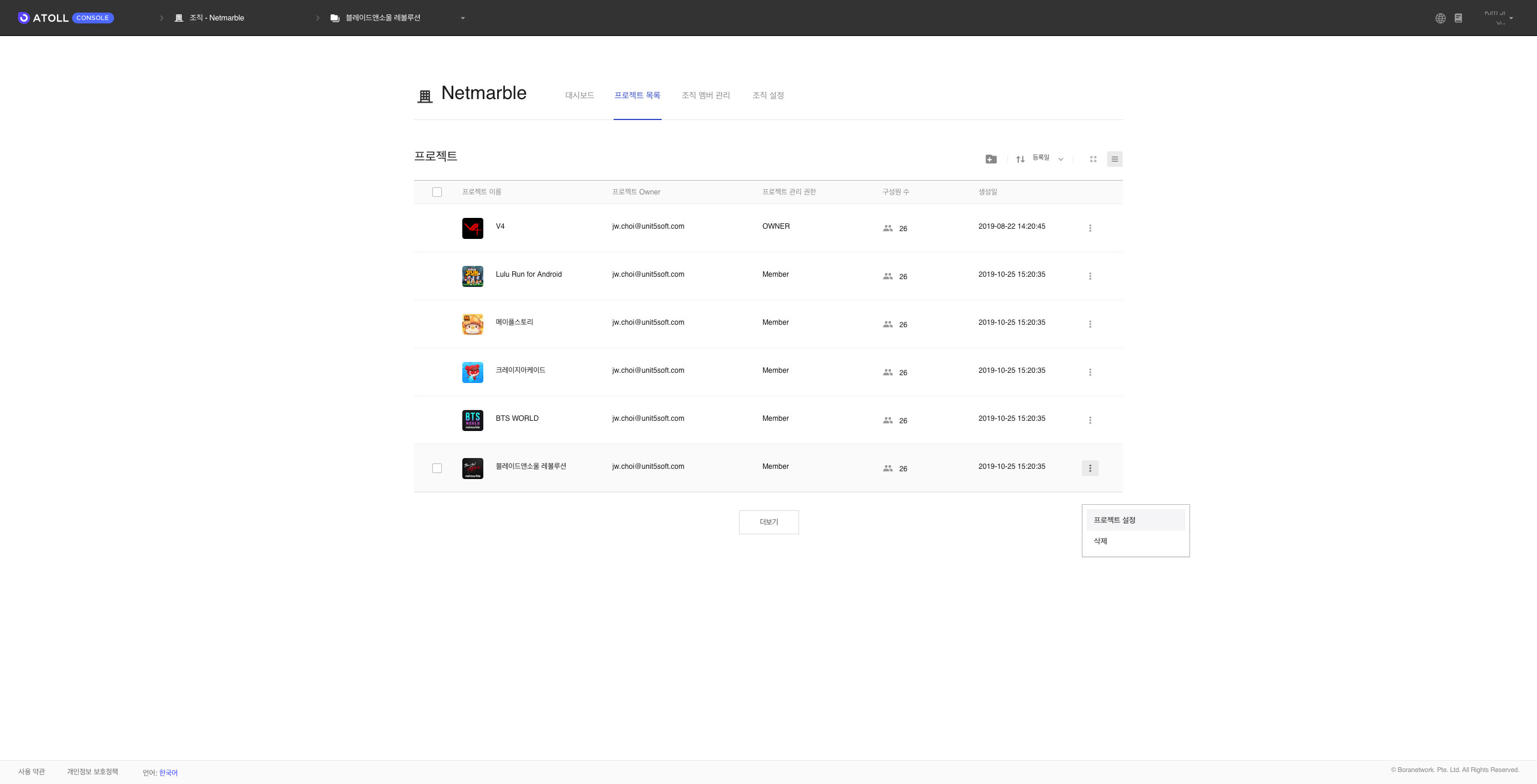Open more options for V4 project

pyautogui.click(x=1090, y=228)
